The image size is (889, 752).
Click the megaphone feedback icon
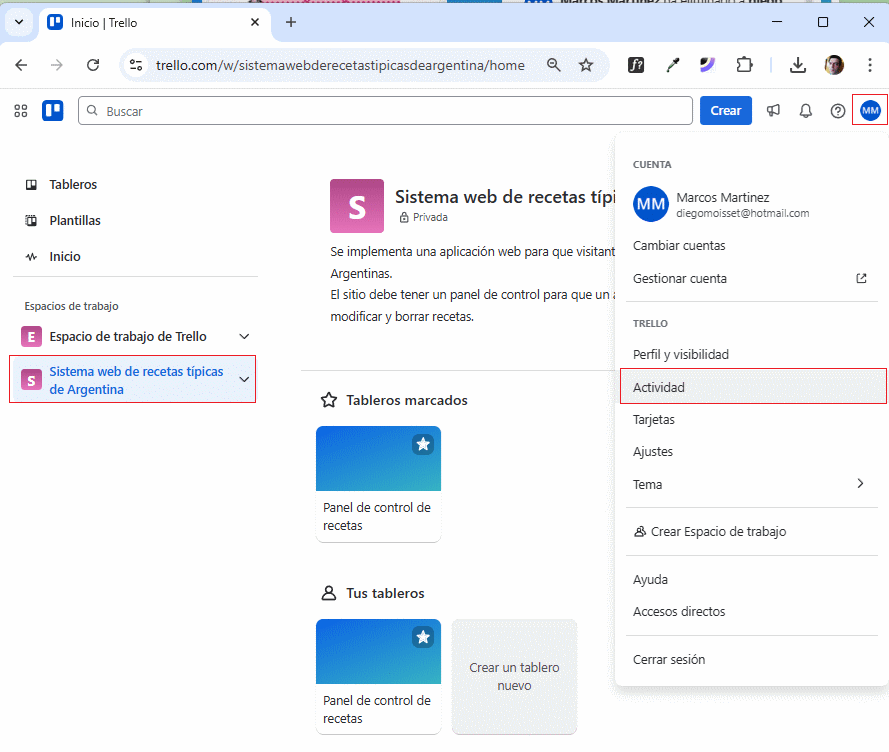pos(773,111)
